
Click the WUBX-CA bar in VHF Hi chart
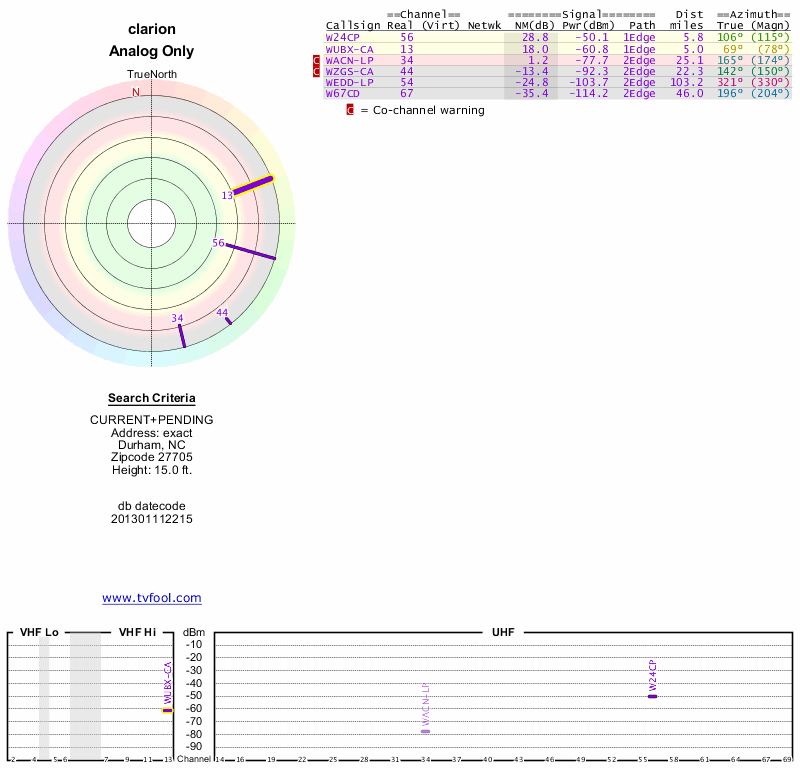point(167,710)
